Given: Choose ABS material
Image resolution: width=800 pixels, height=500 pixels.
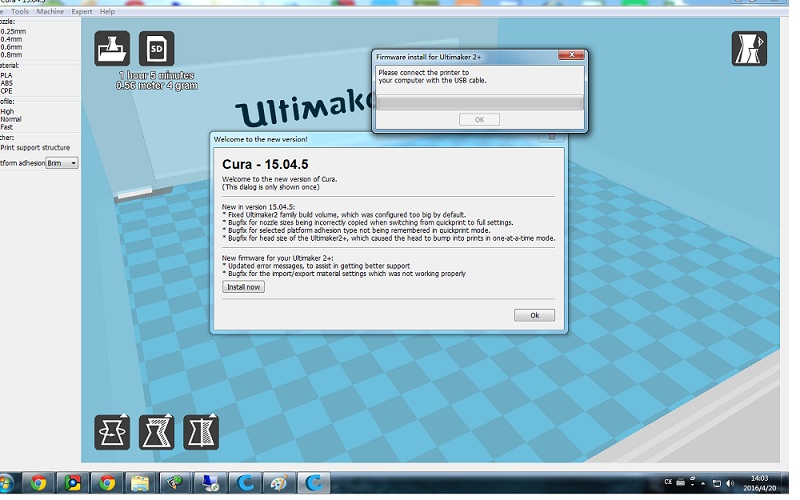Looking at the screenshot, I should tap(6, 83).
